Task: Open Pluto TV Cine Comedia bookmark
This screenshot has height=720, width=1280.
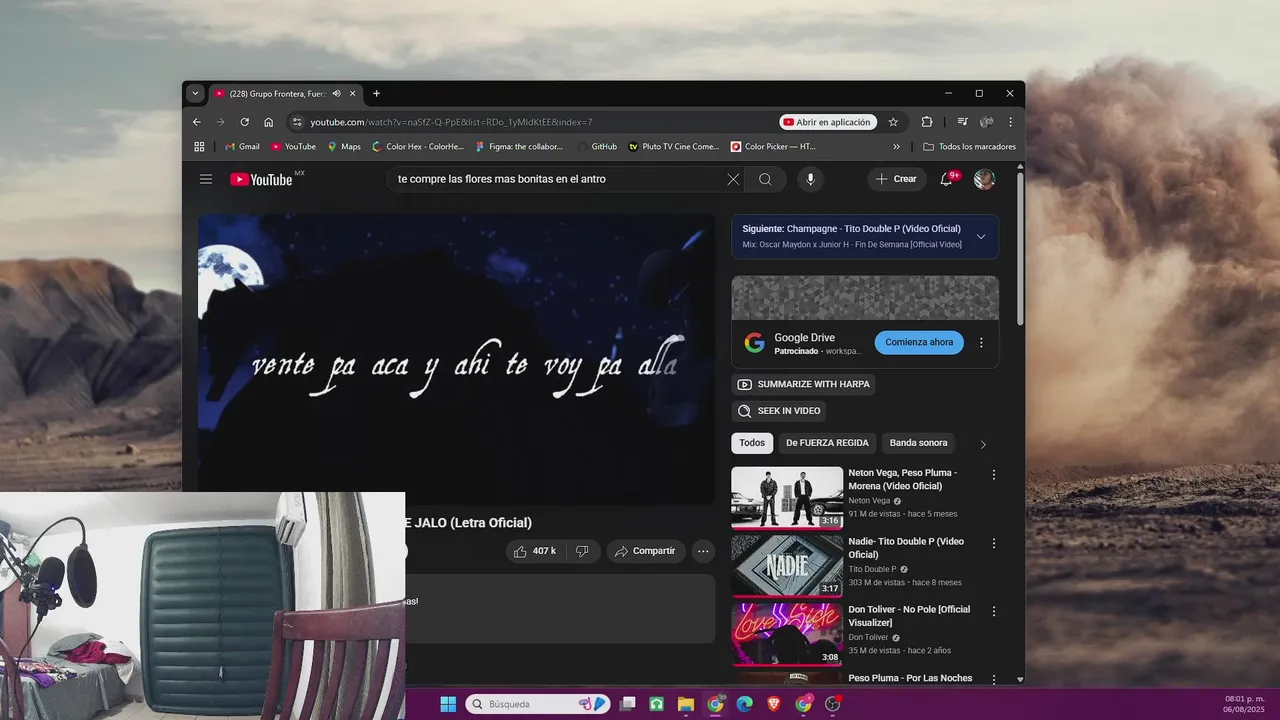Action: tap(674, 146)
